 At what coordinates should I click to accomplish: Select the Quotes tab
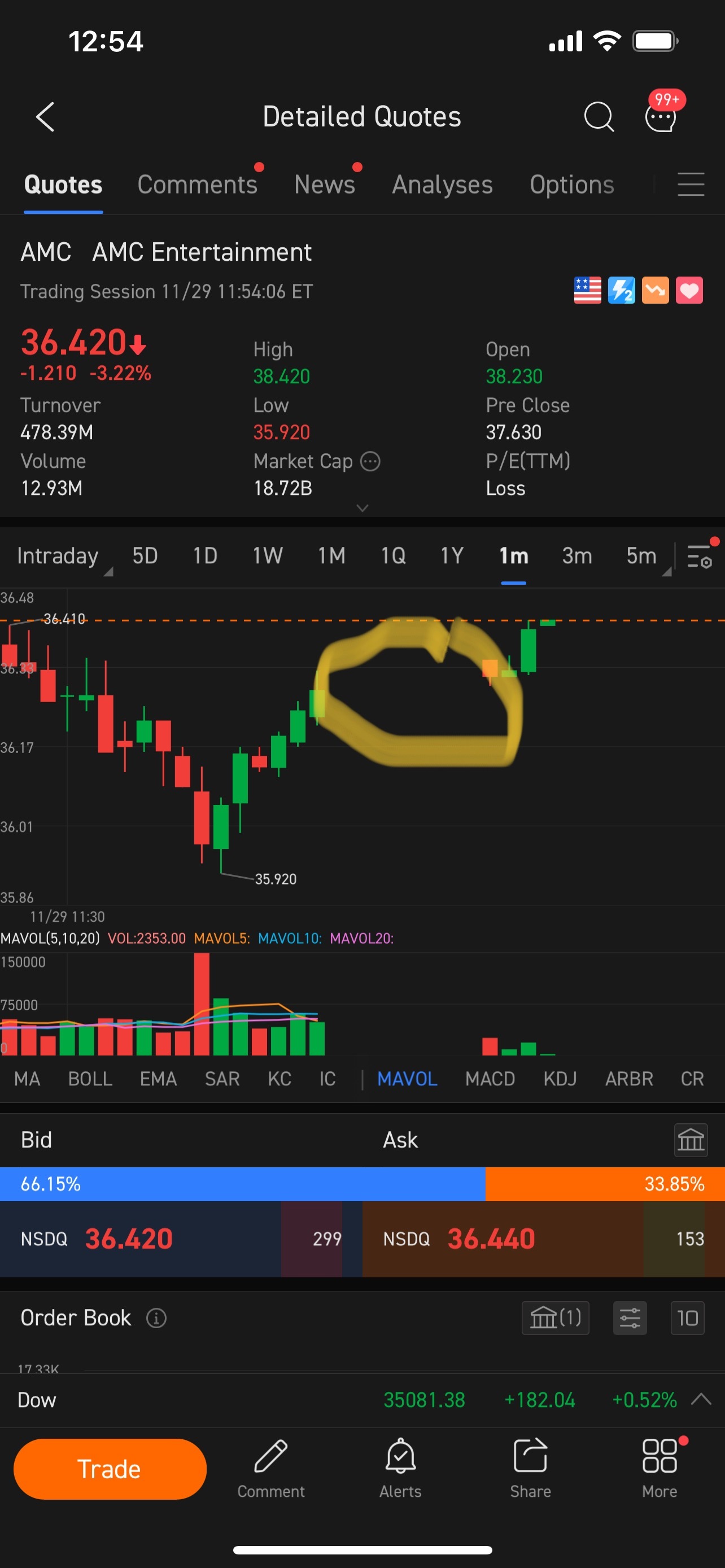click(x=63, y=185)
